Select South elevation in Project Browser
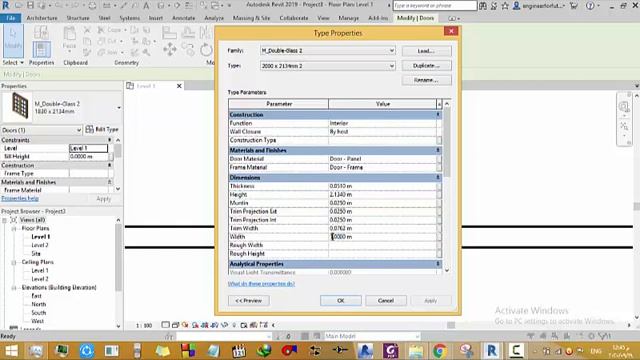This screenshot has height=360, width=640. click(39, 313)
